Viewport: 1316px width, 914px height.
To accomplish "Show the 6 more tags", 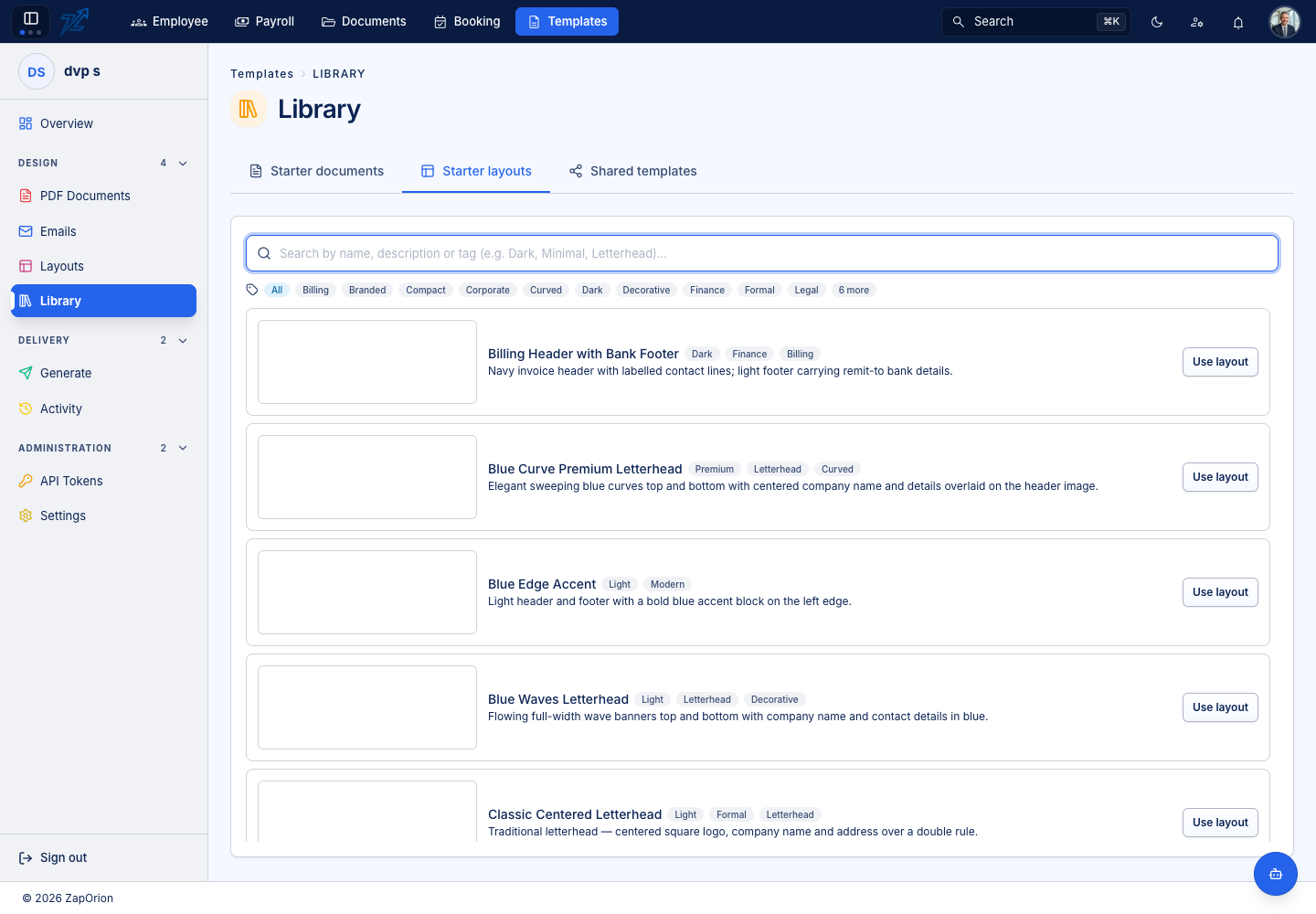I will point(854,290).
